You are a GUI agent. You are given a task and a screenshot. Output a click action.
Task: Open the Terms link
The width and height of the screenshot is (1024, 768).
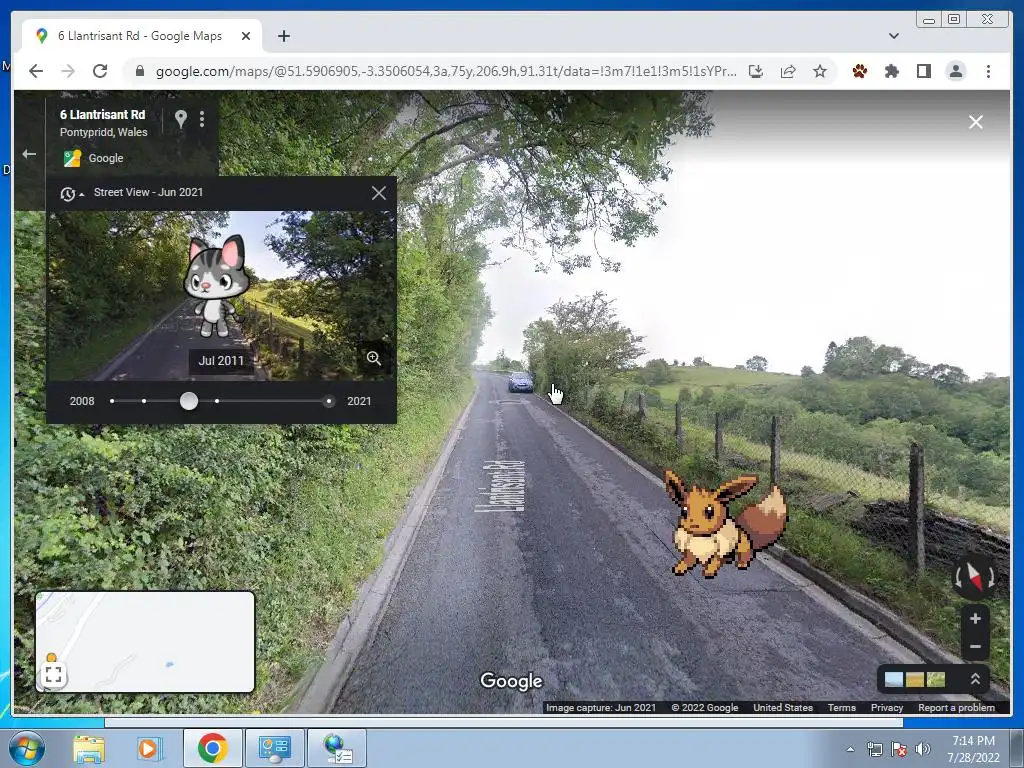[x=841, y=707]
